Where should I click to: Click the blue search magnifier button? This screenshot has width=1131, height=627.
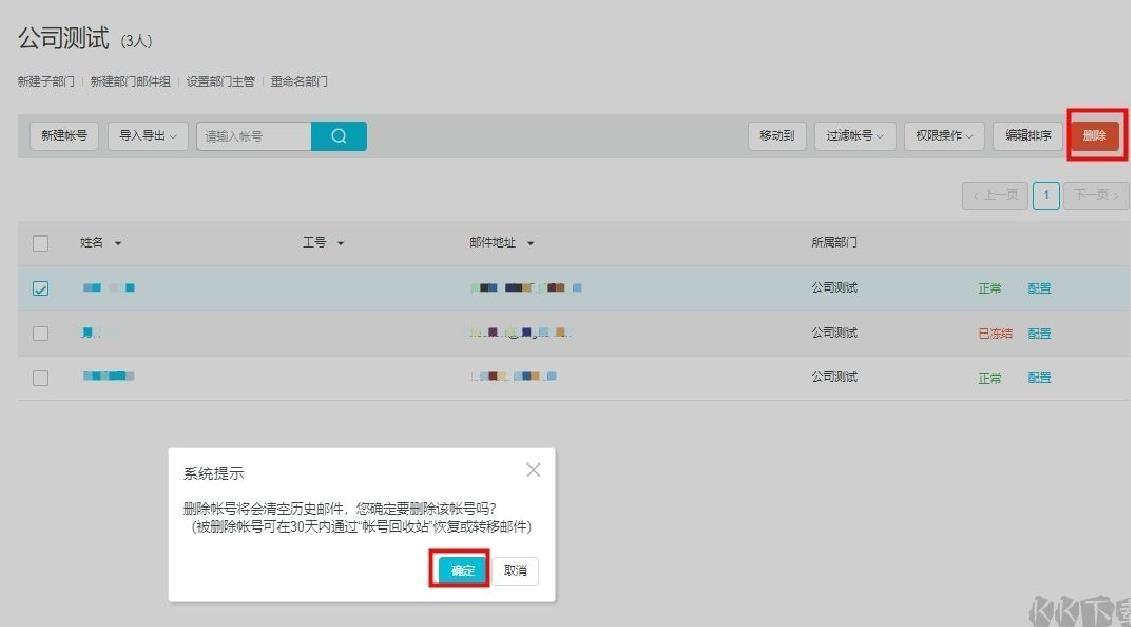point(338,136)
